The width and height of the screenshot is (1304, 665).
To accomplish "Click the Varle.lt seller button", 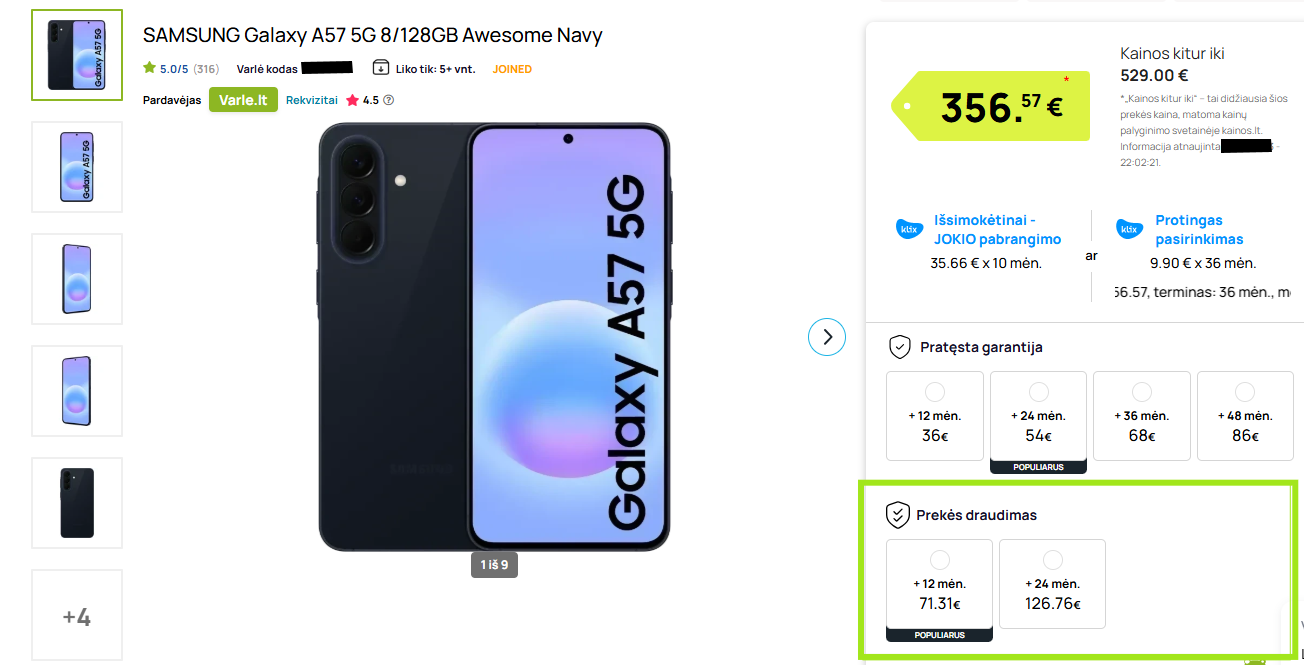I will pyautogui.click(x=243, y=100).
